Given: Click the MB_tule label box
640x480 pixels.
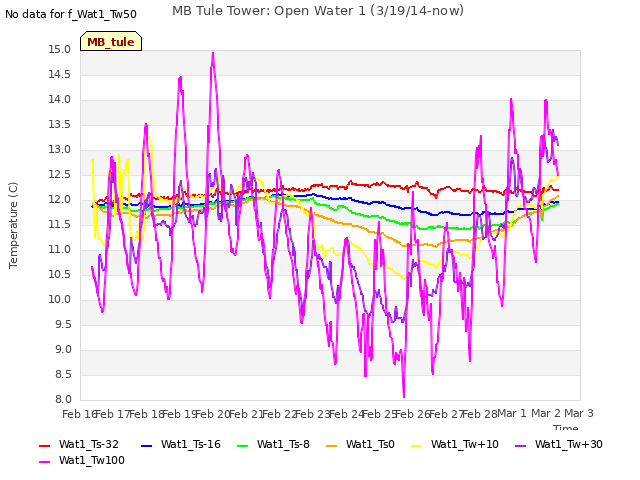Looking at the screenshot, I should 111,41.
